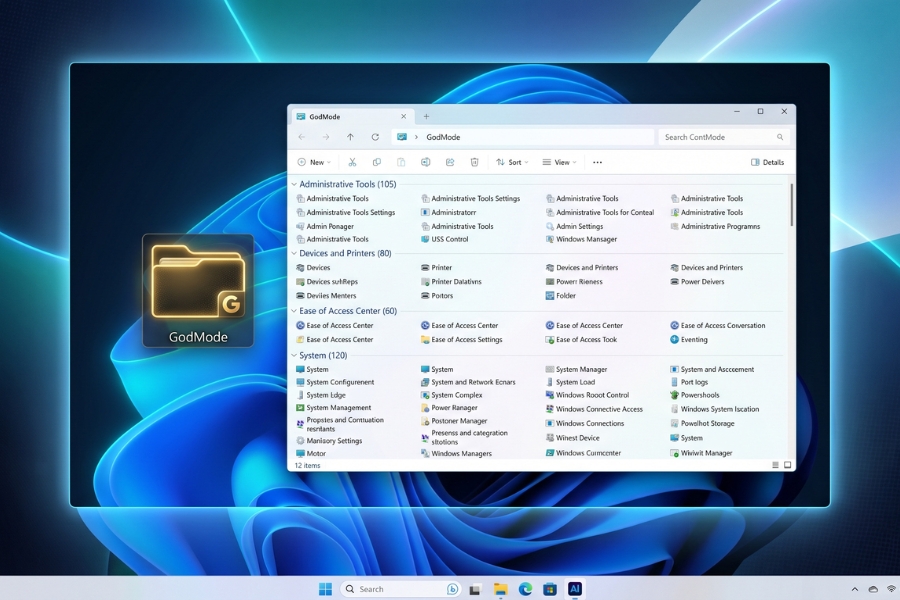The width and height of the screenshot is (900, 600).
Task: Go back using the left arrow button
Action: (302, 137)
